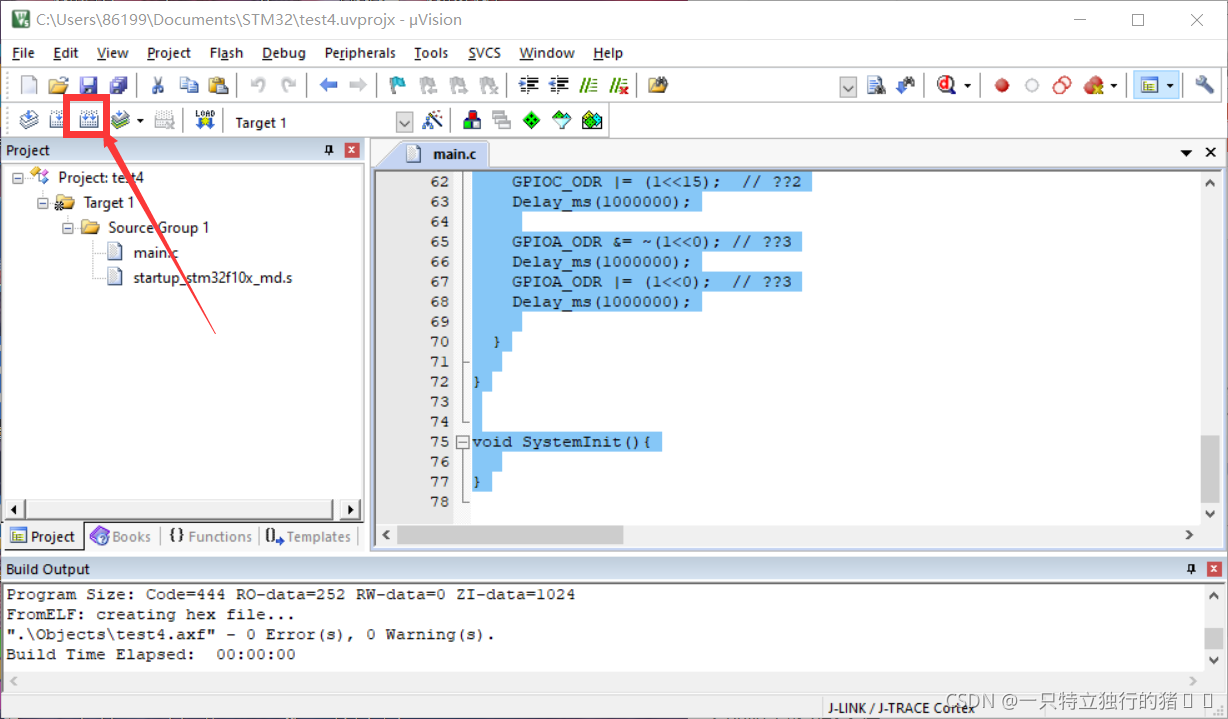Open Select Software Packs
The image size is (1228, 719).
(x=562, y=121)
